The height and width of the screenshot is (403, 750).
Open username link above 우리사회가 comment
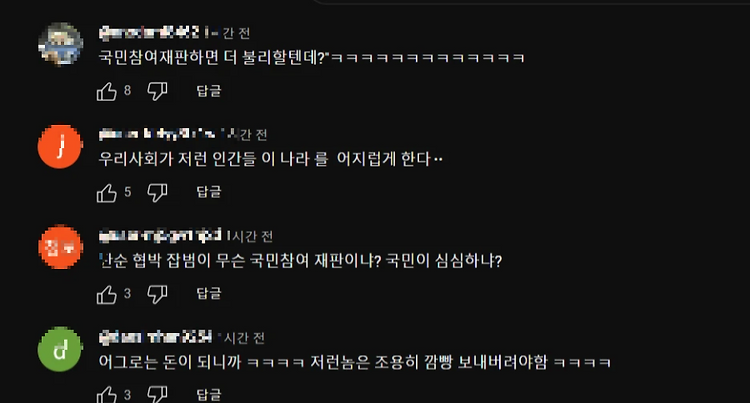[x=157, y=134]
